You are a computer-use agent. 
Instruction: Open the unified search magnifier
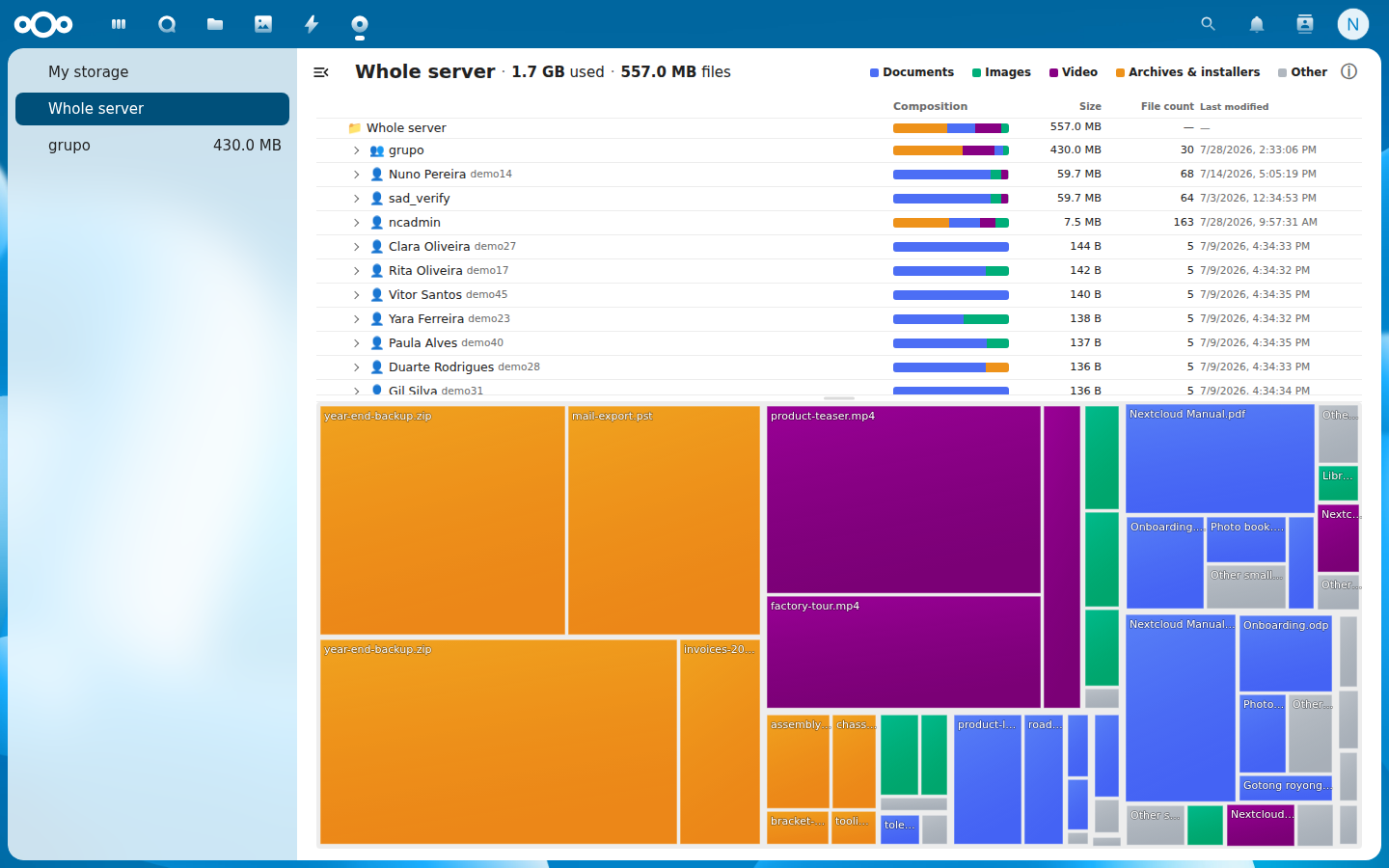pos(1208,24)
